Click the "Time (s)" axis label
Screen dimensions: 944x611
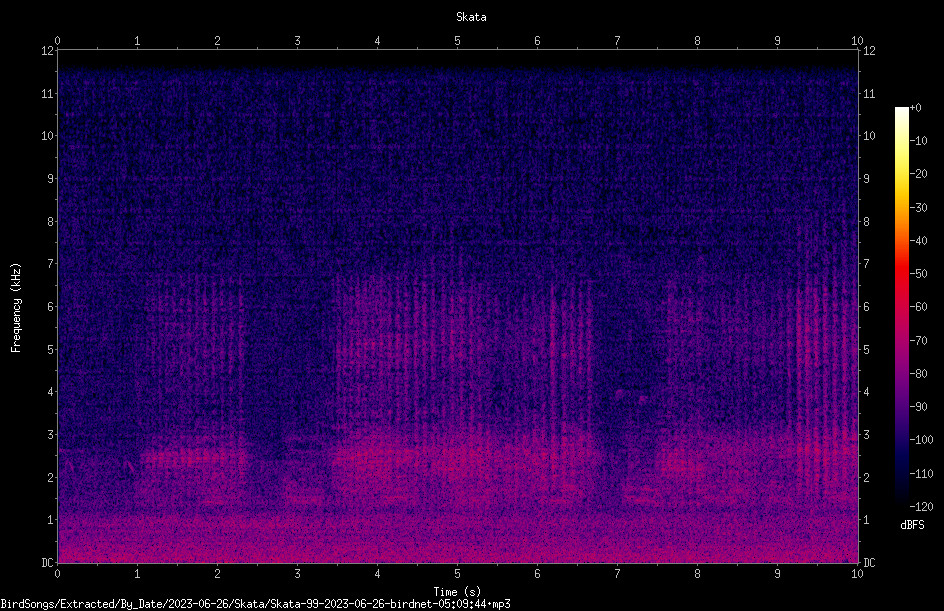pos(457,592)
